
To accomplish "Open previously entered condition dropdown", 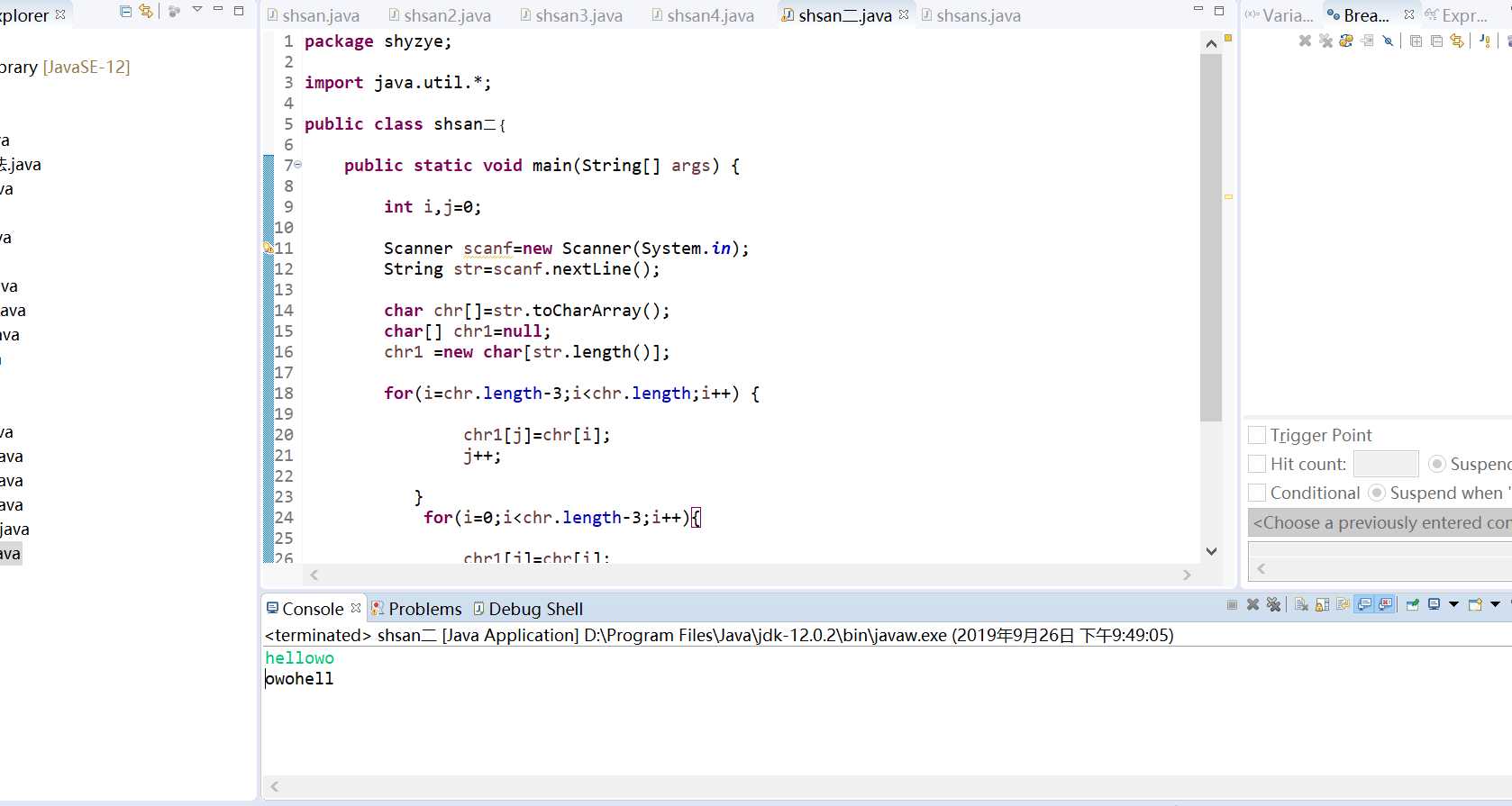I will pos(1380,522).
